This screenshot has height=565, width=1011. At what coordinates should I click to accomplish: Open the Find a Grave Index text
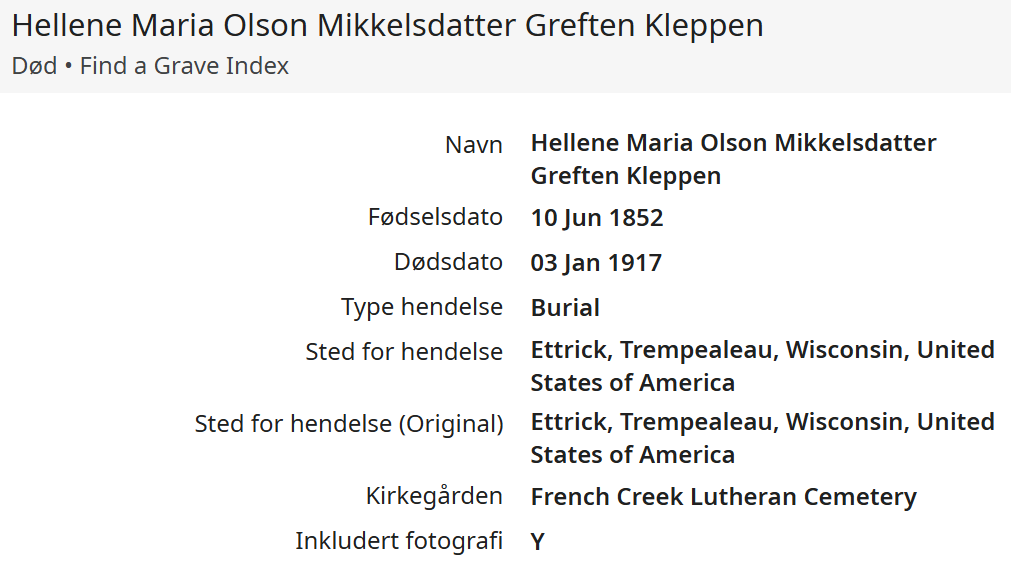[184, 66]
